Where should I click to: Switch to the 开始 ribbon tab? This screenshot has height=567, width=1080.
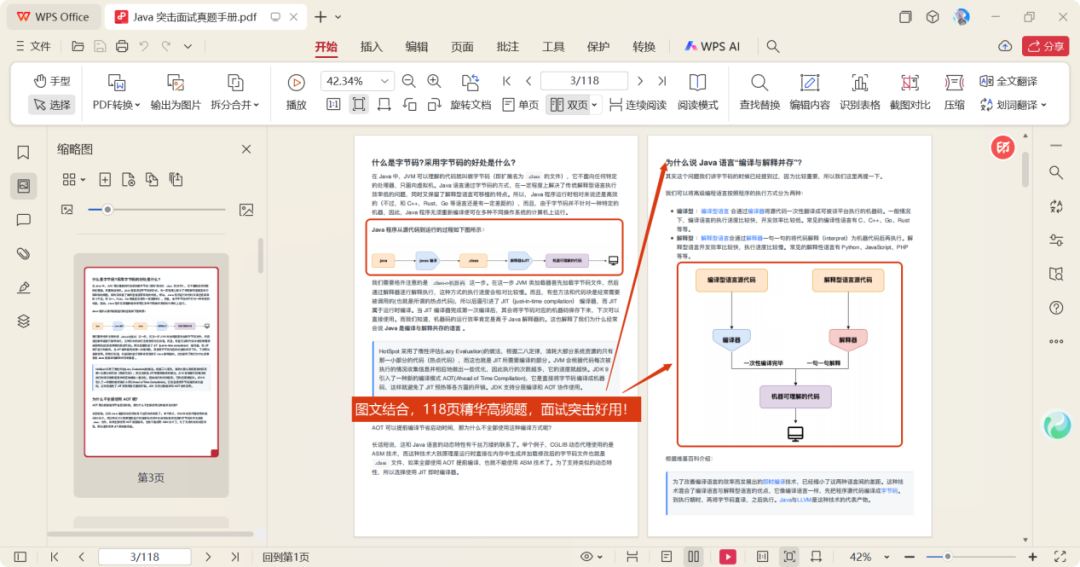pos(326,47)
